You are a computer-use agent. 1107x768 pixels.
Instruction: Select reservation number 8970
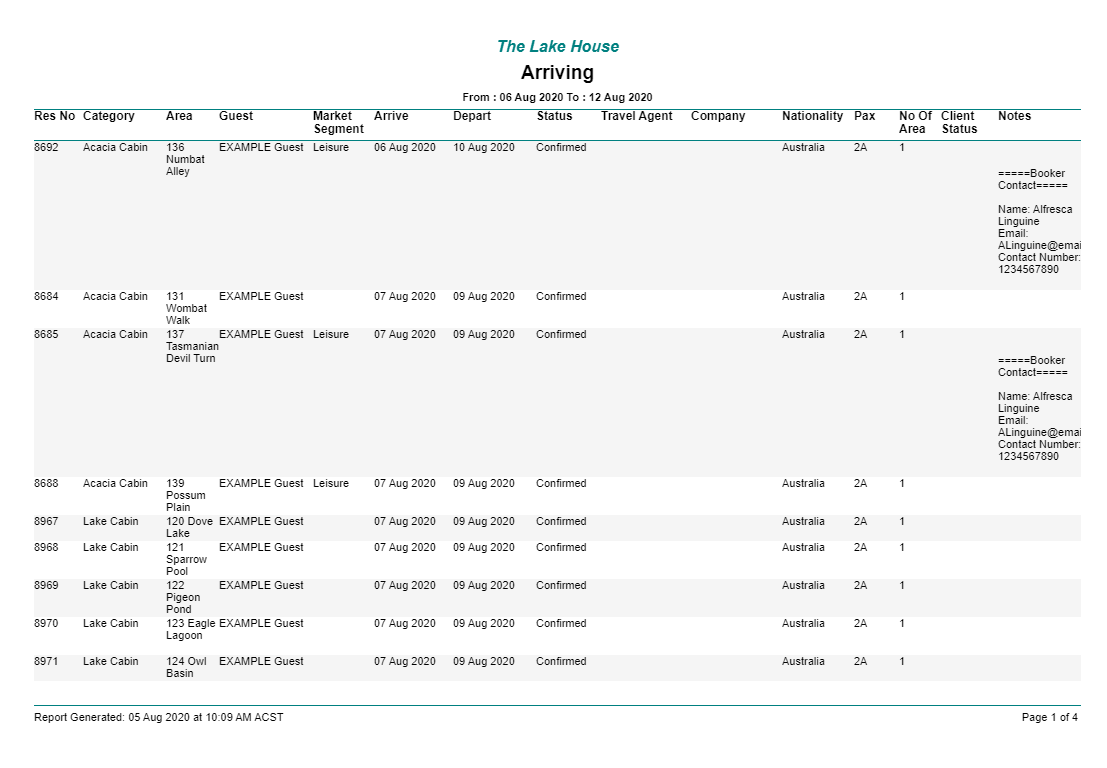[x=47, y=624]
